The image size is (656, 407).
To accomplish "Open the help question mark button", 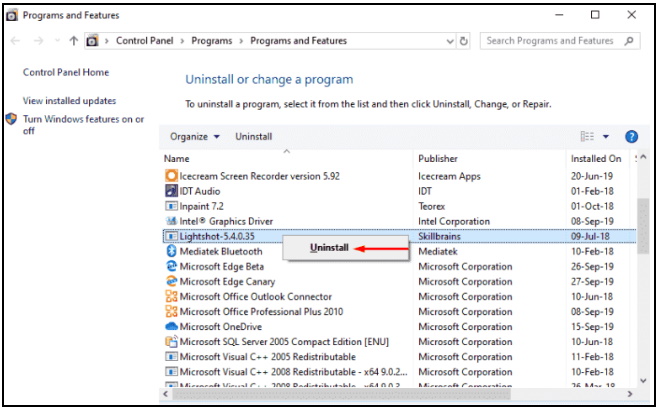I will pos(631,136).
